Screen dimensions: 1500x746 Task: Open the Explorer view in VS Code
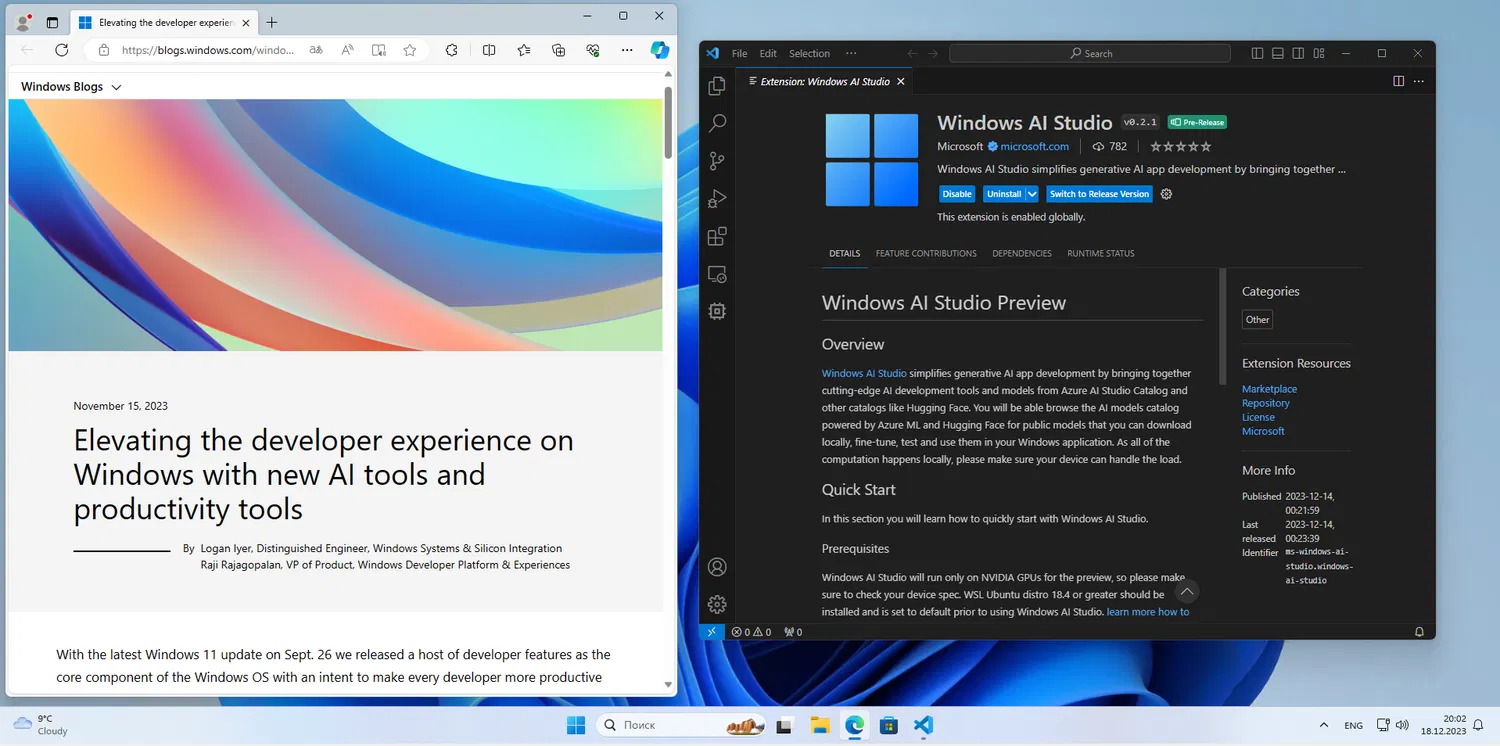(716, 86)
